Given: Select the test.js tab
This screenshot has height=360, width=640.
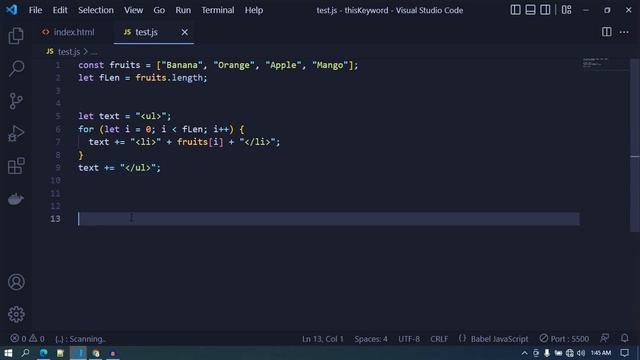Looking at the screenshot, I should coord(146,32).
